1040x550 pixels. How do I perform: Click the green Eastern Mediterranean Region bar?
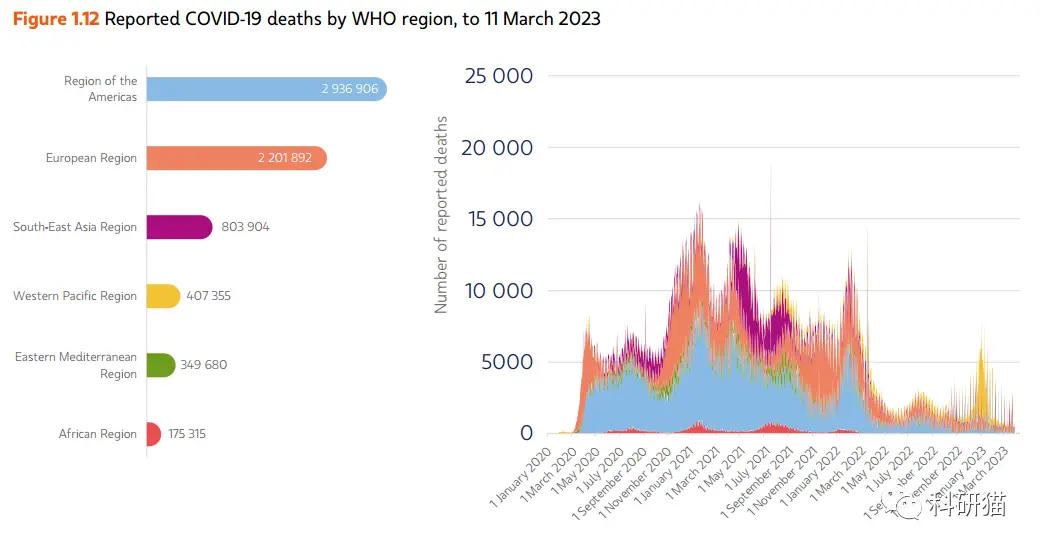[161, 365]
